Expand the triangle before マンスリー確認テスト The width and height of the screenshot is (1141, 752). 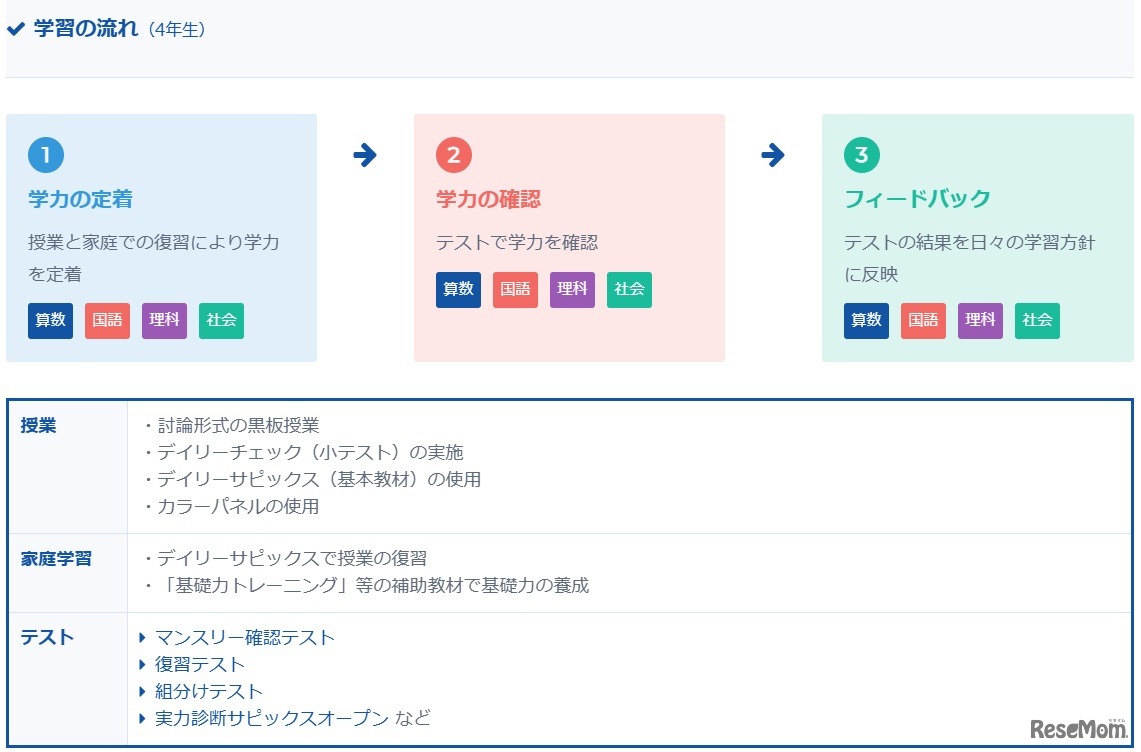(x=142, y=637)
